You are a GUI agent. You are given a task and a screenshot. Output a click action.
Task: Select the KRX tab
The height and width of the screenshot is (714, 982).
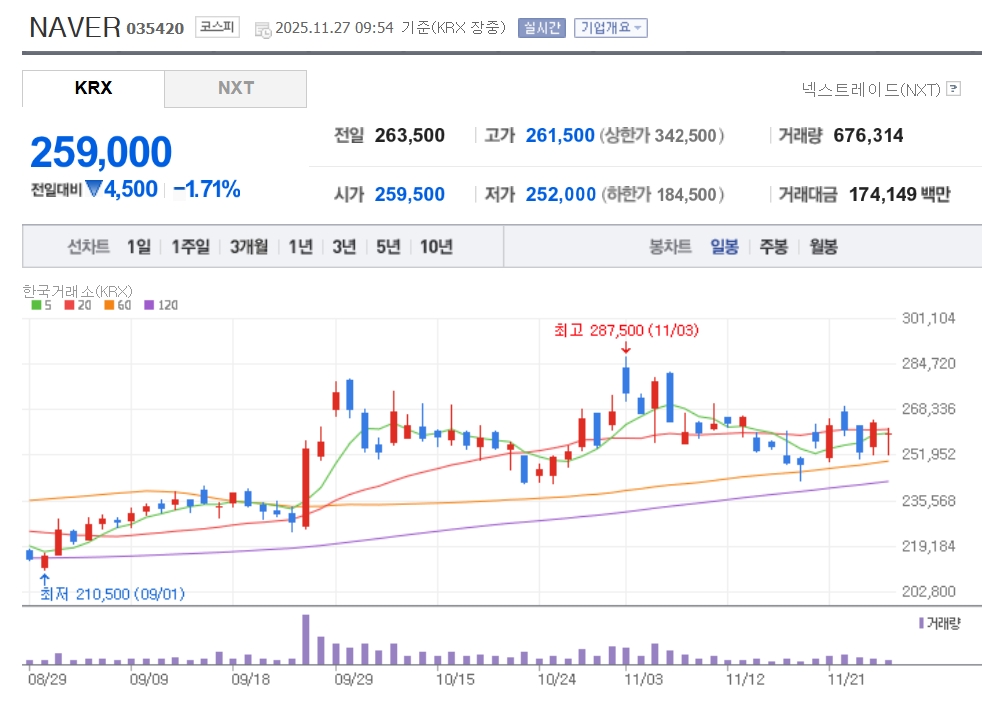(93, 88)
